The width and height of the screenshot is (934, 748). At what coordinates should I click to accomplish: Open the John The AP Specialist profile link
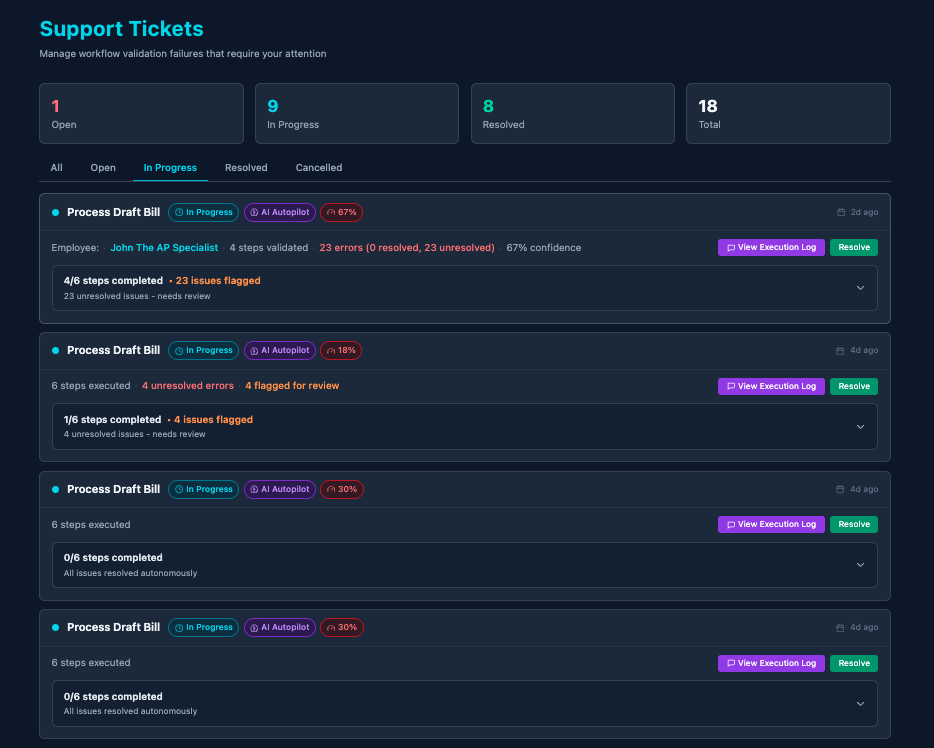(x=164, y=247)
